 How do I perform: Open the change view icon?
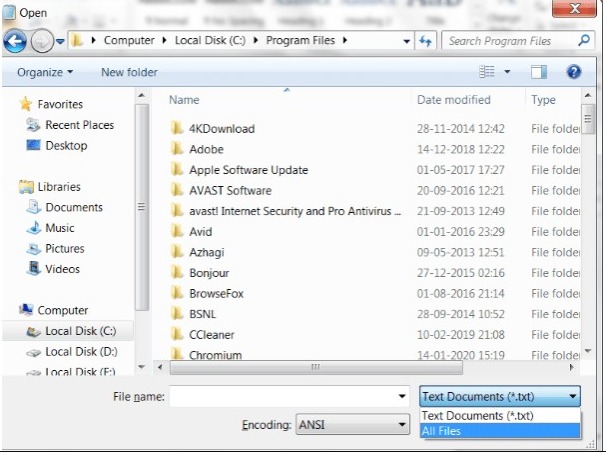(487, 72)
